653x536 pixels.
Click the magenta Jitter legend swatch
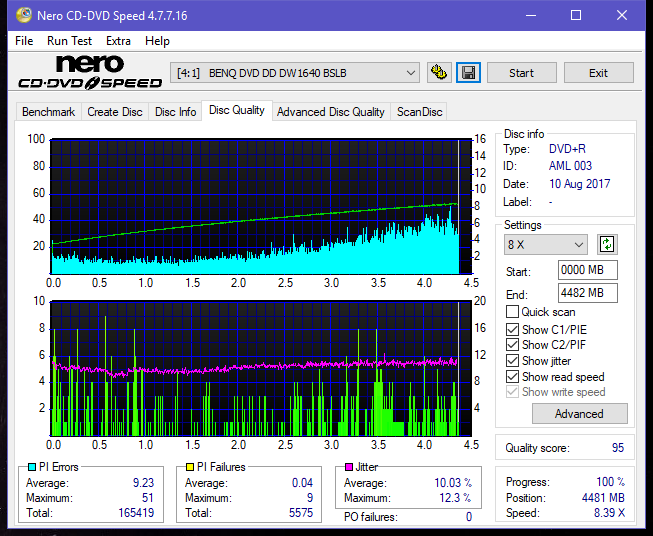[x=349, y=467]
